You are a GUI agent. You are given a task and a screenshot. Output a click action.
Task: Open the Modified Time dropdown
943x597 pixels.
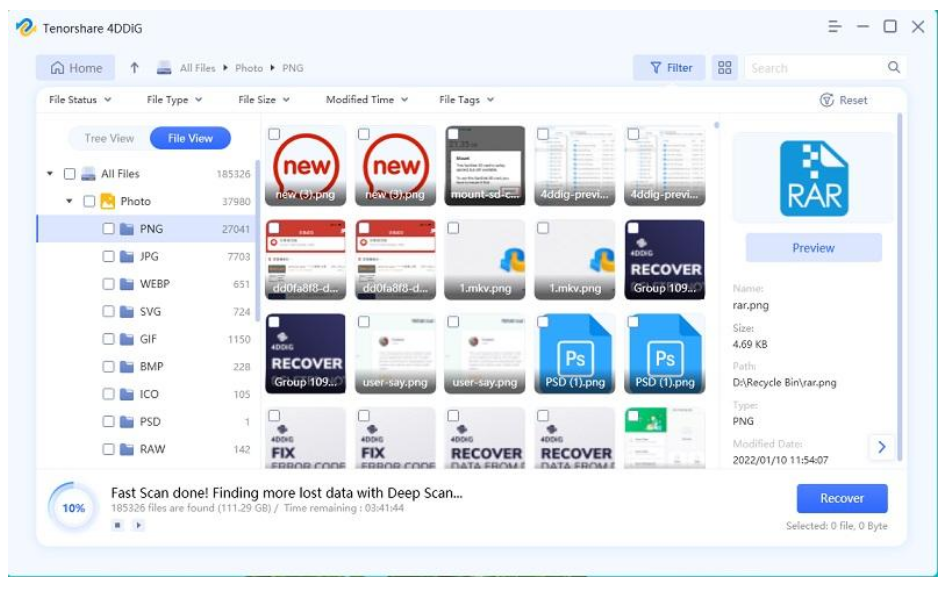click(x=367, y=100)
